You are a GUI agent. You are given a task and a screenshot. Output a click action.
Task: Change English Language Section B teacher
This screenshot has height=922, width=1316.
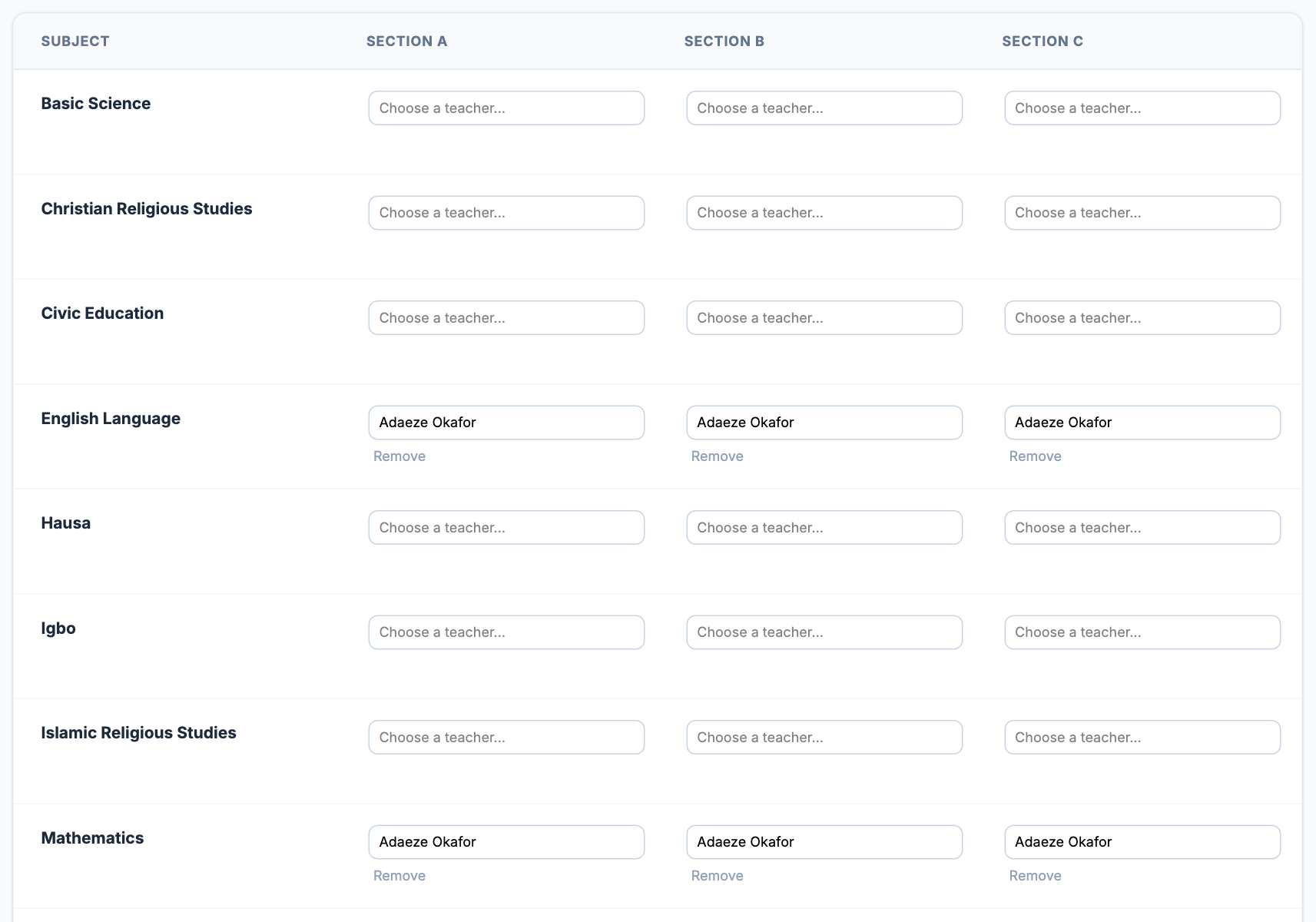pos(824,423)
